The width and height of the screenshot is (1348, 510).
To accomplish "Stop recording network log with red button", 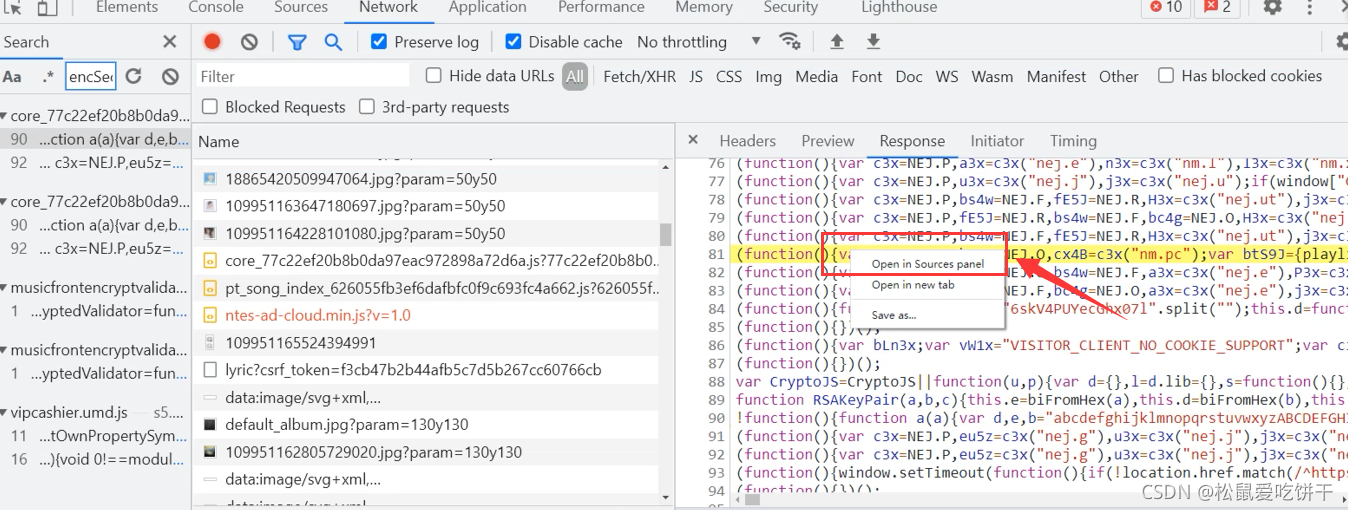I will pyautogui.click(x=212, y=42).
